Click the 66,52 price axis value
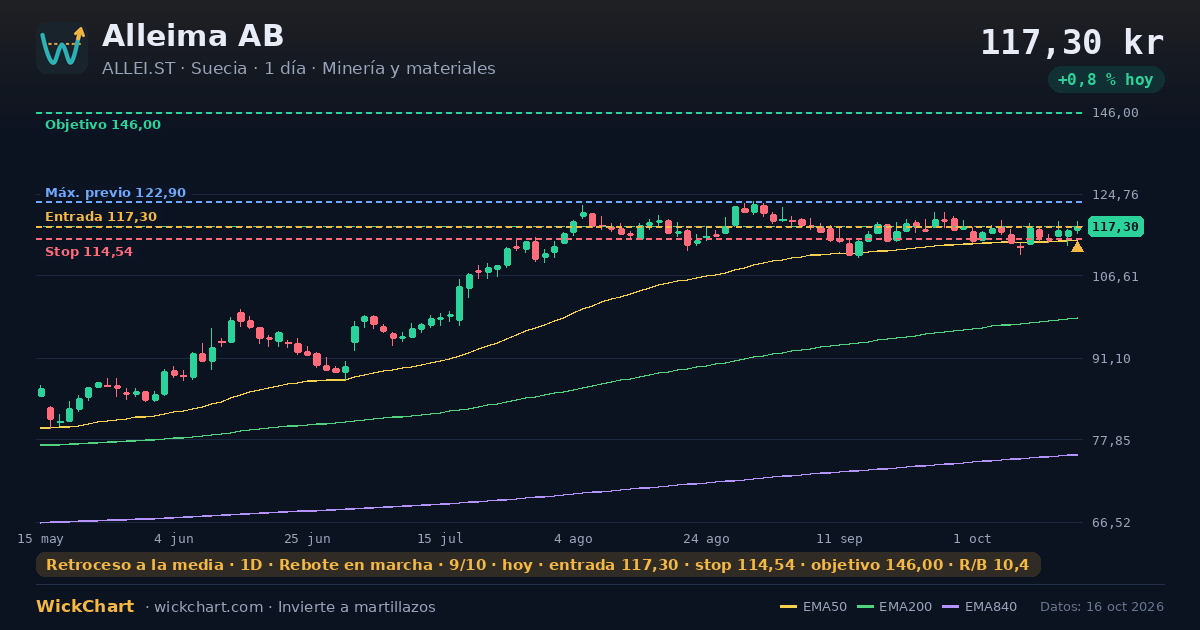1200x630 pixels. point(1111,522)
